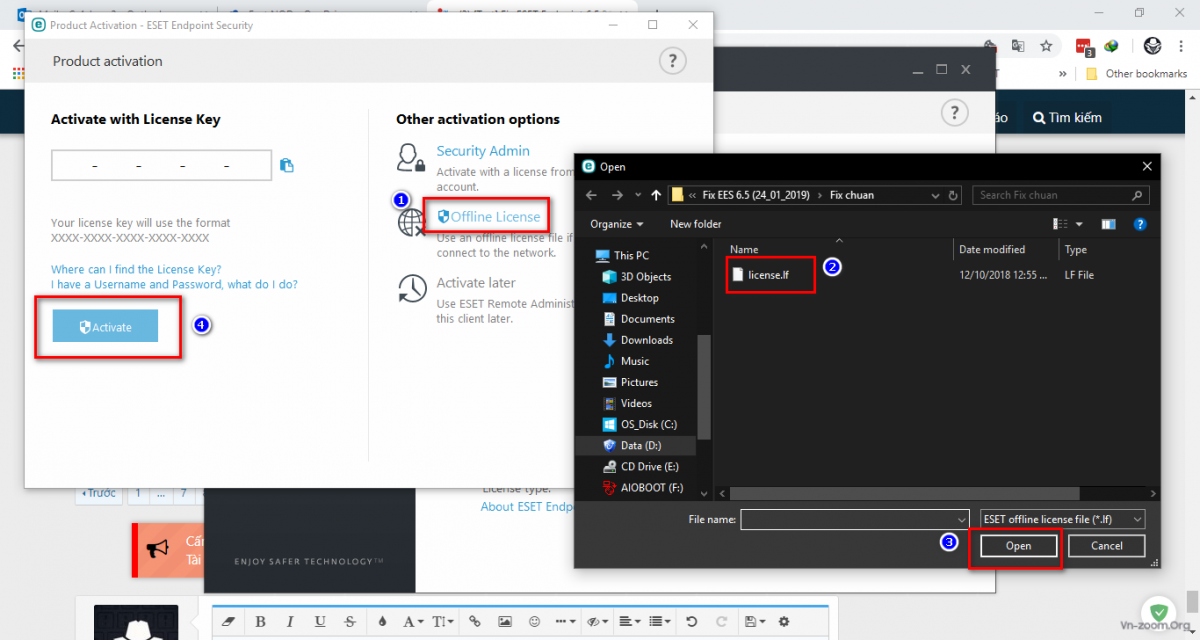Image resolution: width=1200 pixels, height=640 pixels.
Task: Refresh the folder address bar
Action: click(953, 195)
